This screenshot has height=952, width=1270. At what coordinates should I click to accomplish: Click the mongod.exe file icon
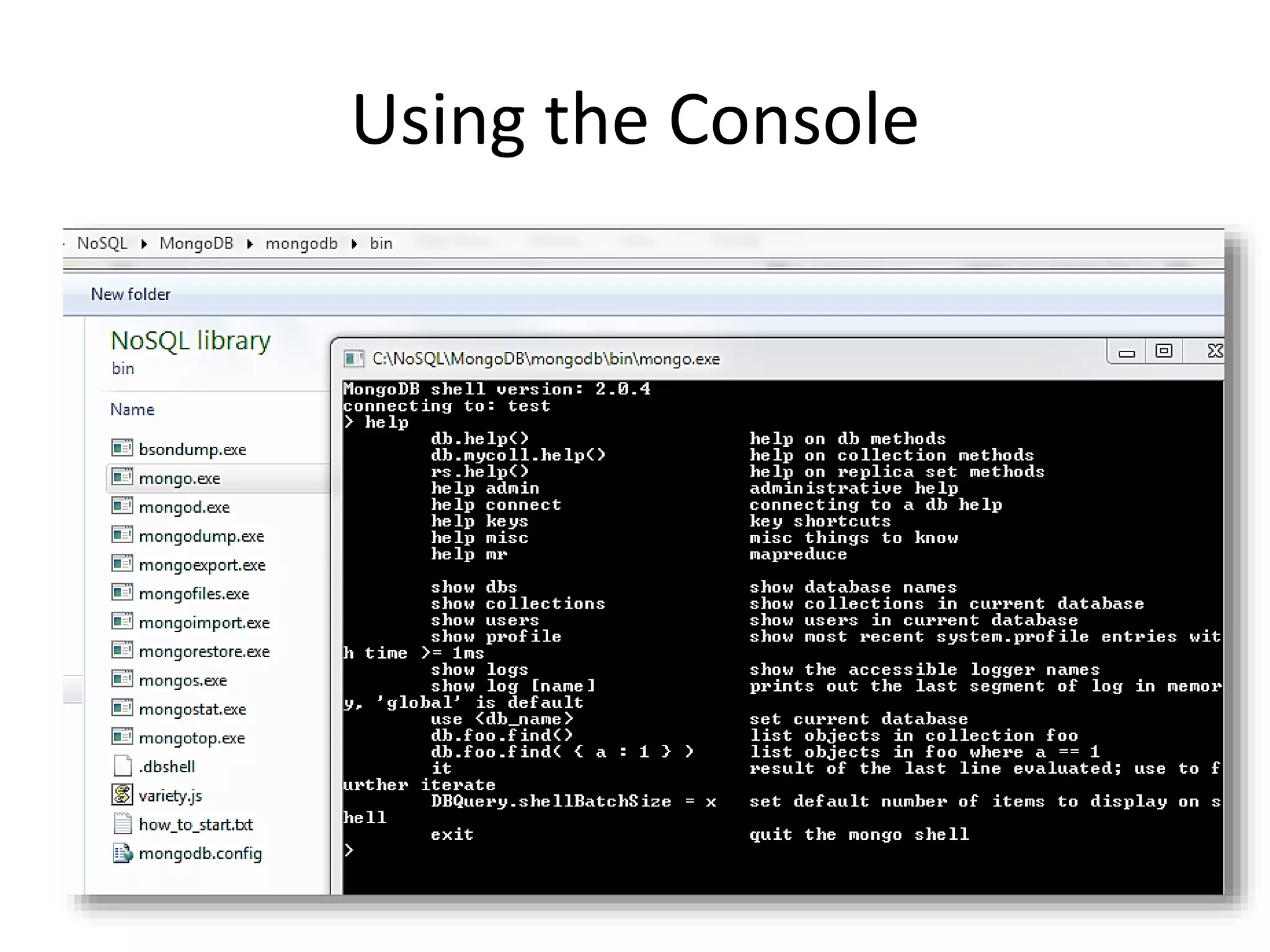(122, 506)
